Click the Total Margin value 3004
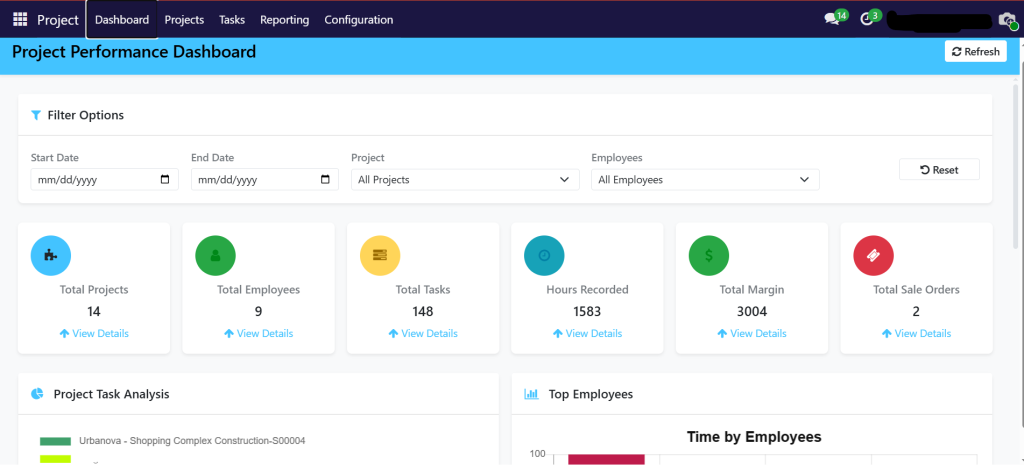 pyautogui.click(x=752, y=312)
